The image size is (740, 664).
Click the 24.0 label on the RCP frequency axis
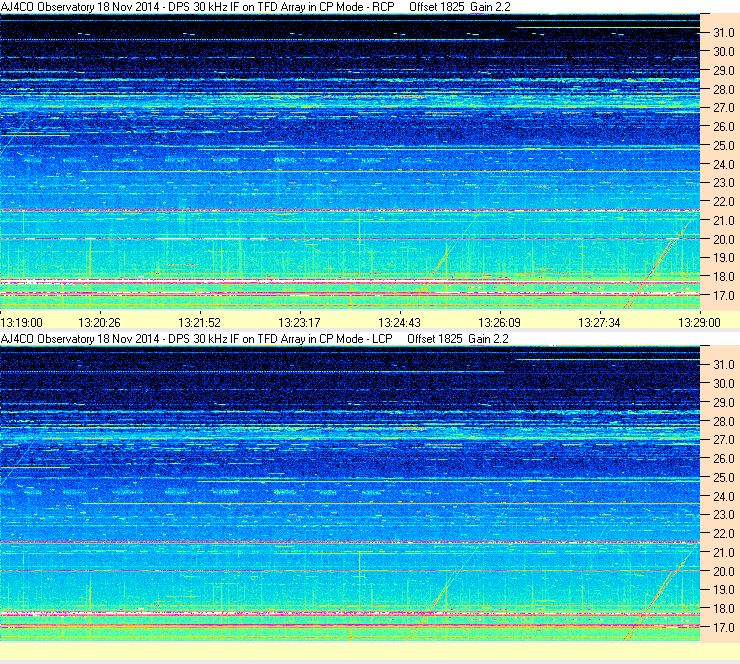pos(723,165)
